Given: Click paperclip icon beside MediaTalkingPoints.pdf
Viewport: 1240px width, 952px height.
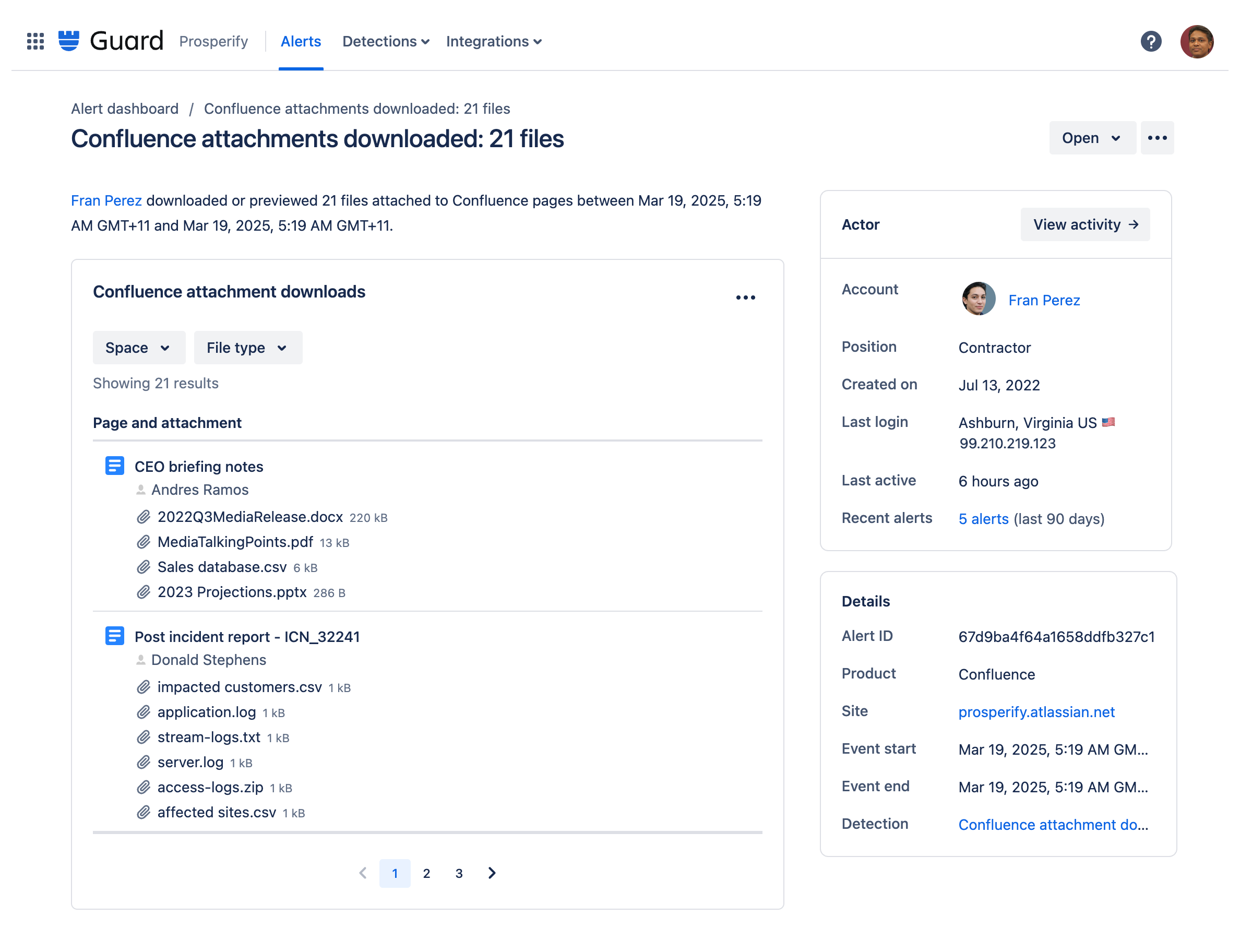Looking at the screenshot, I should [x=144, y=542].
